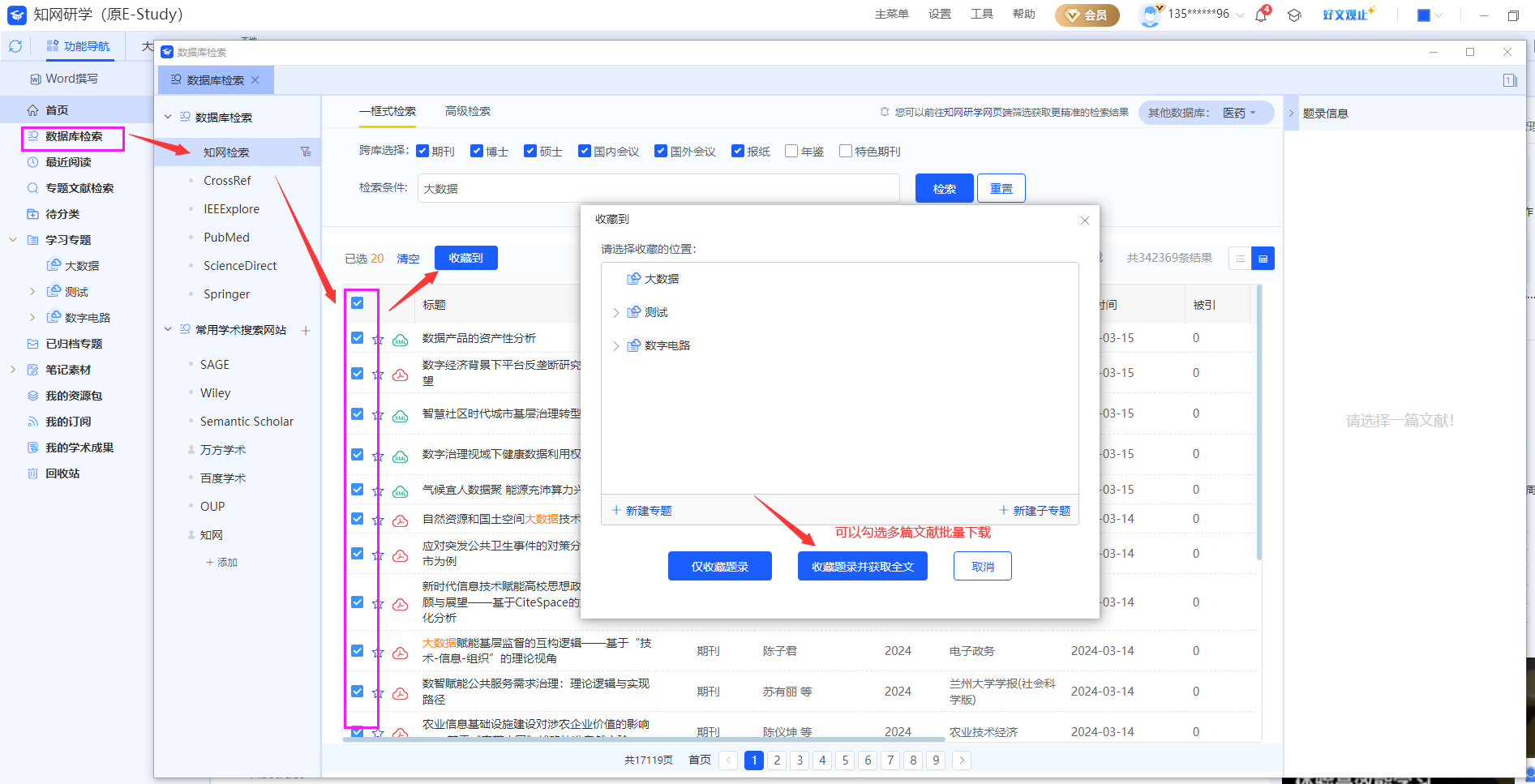Image resolution: width=1535 pixels, height=784 pixels.
Task: Check the 年鉴 checkbox
Action: pos(791,151)
